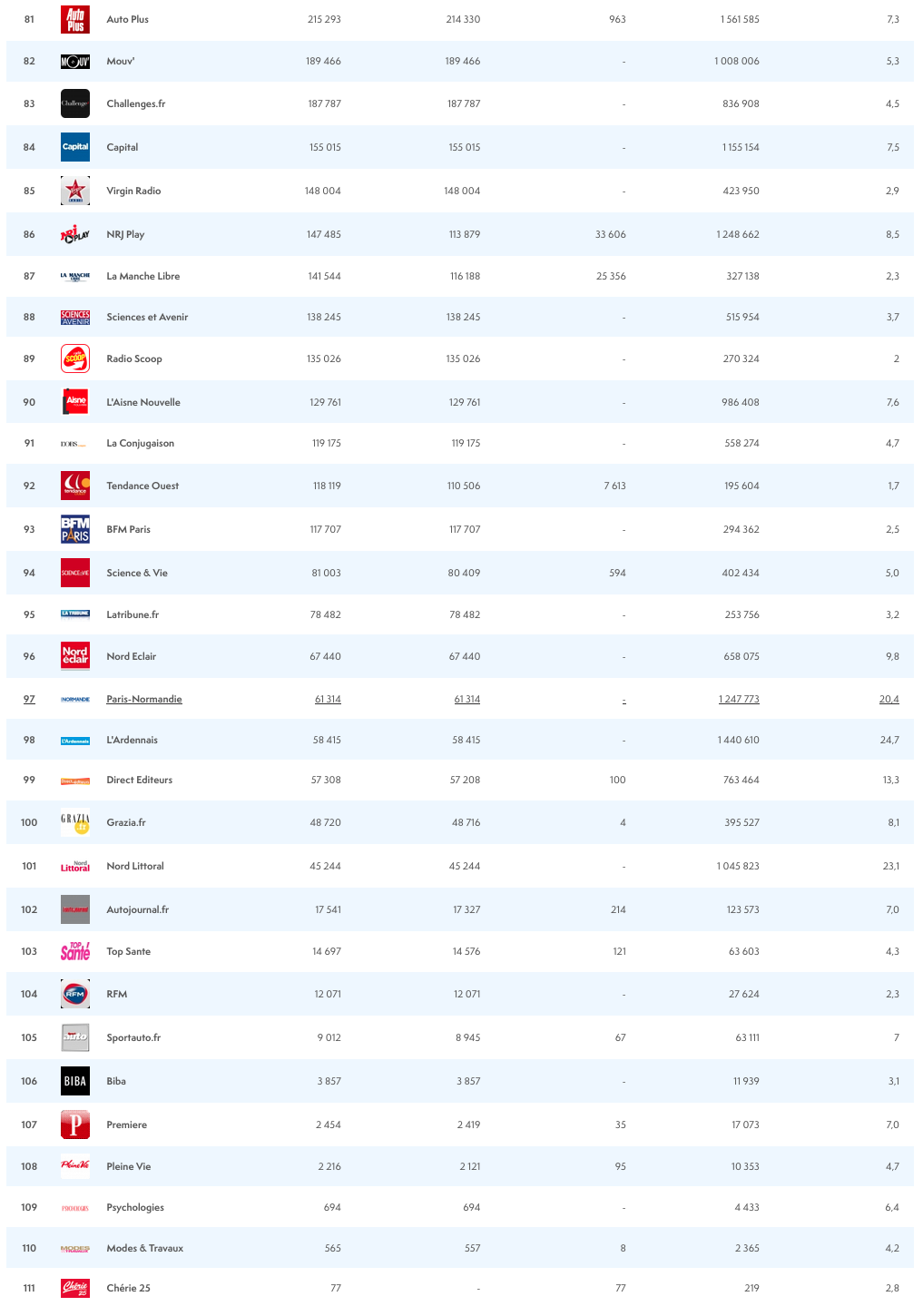Click the BFM Paris logo icon
This screenshot has width=923, height=1316.
tap(75, 529)
